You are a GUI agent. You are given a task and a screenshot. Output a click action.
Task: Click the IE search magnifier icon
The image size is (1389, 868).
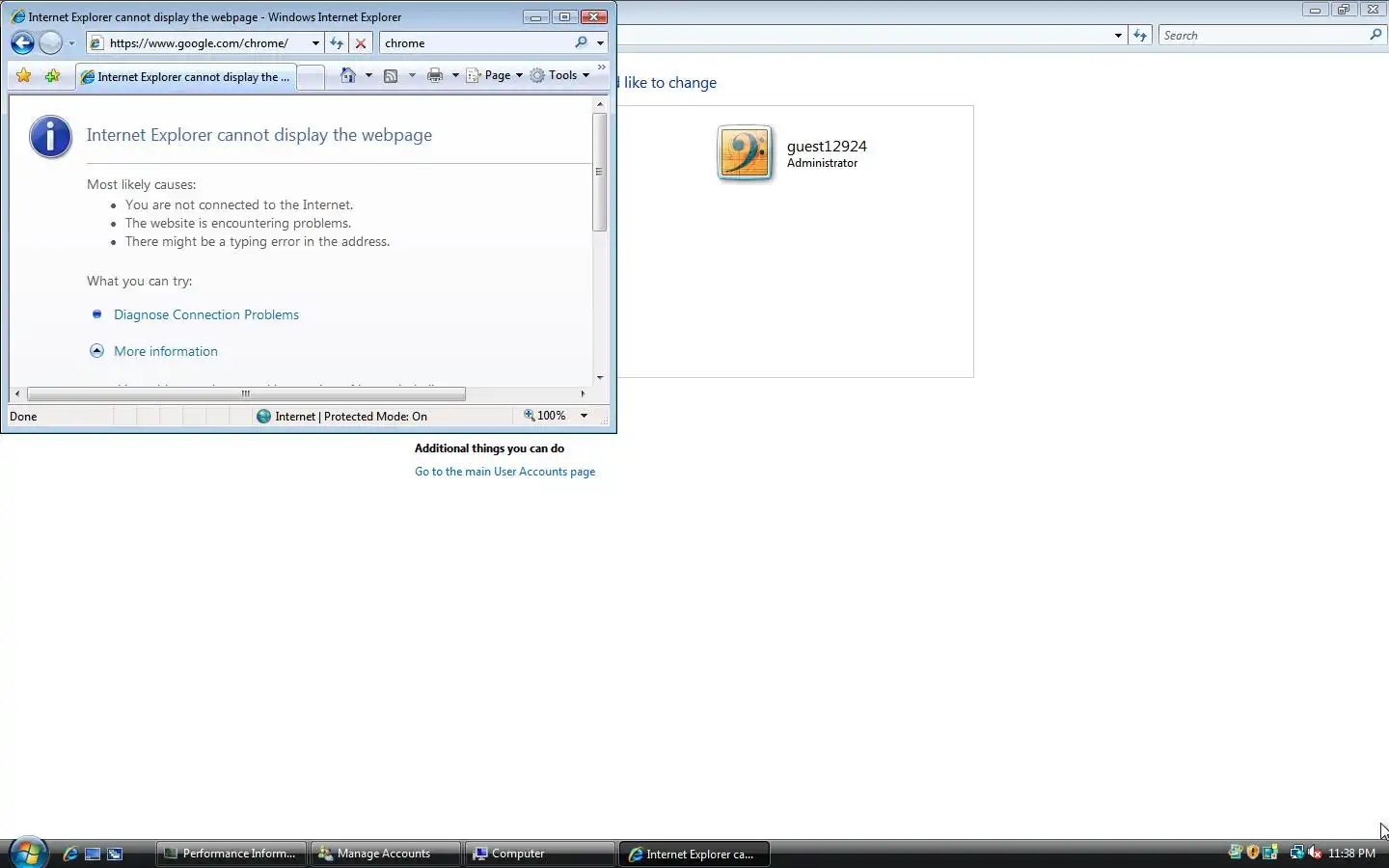581,43
